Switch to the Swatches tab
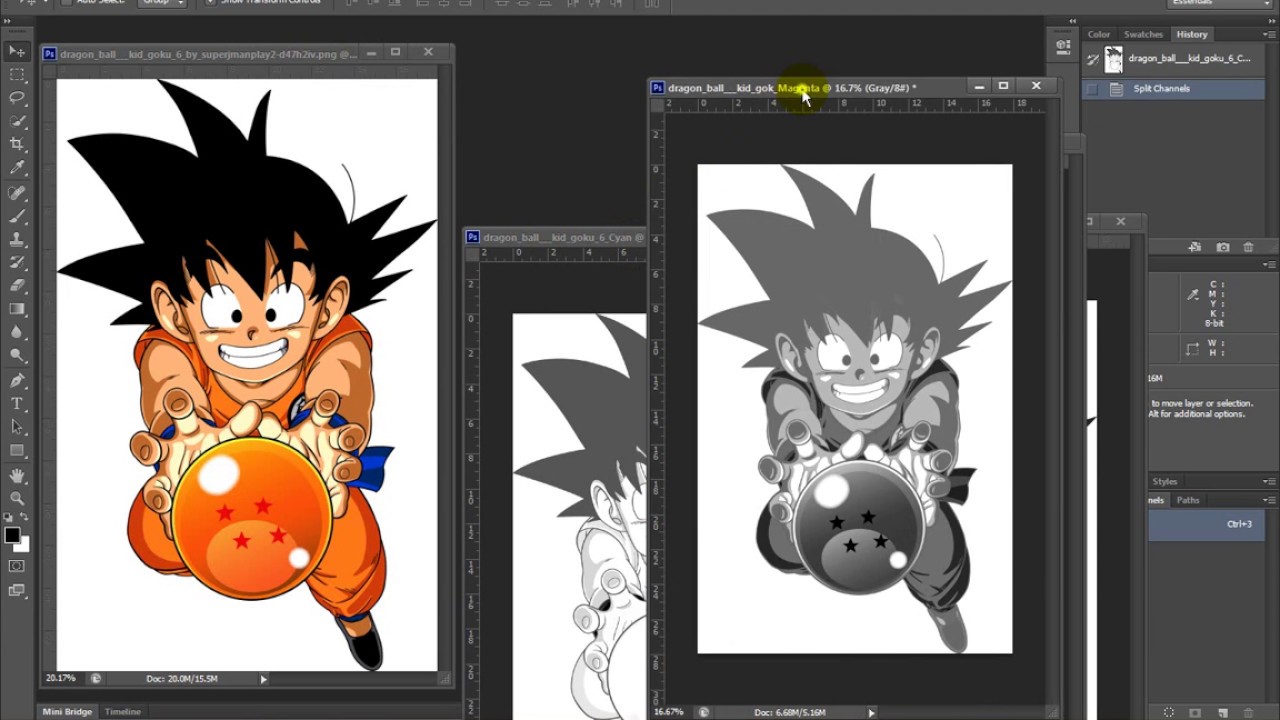Viewport: 1280px width, 720px height. coord(1143,34)
